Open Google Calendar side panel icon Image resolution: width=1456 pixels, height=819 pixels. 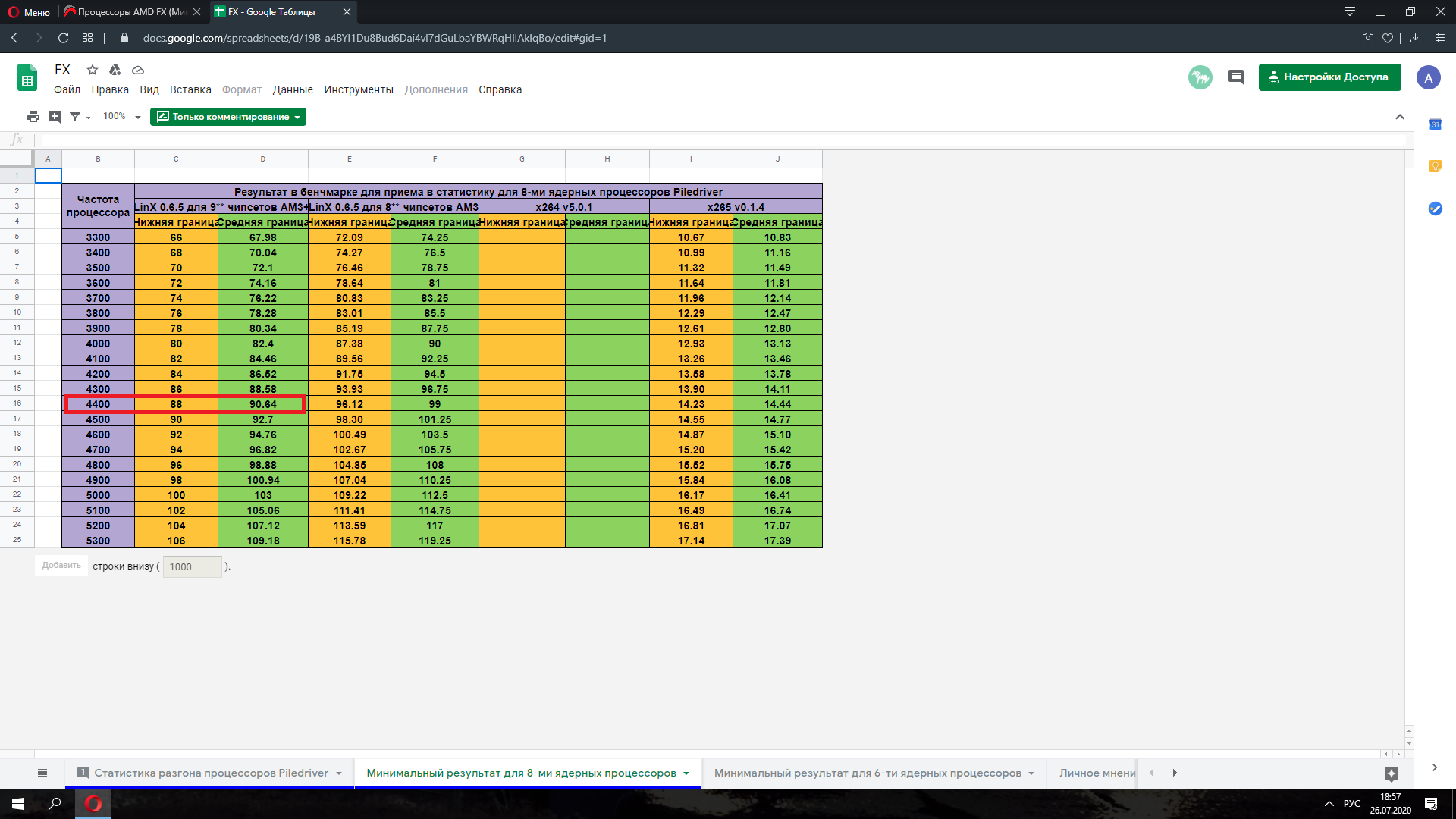coord(1435,124)
